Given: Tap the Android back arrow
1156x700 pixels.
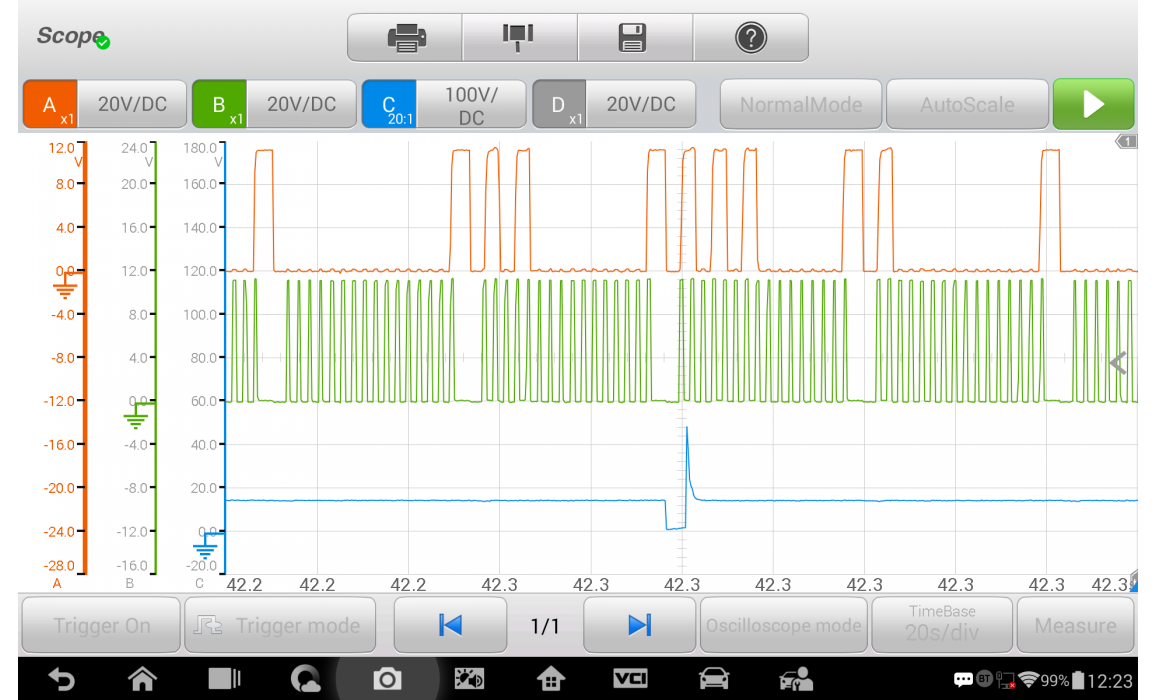Looking at the screenshot, I should point(62,680).
